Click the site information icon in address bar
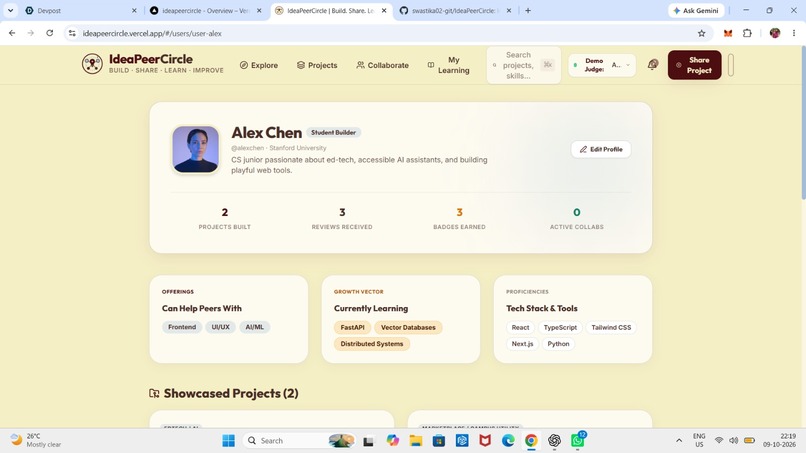806x453 pixels. coord(72,33)
